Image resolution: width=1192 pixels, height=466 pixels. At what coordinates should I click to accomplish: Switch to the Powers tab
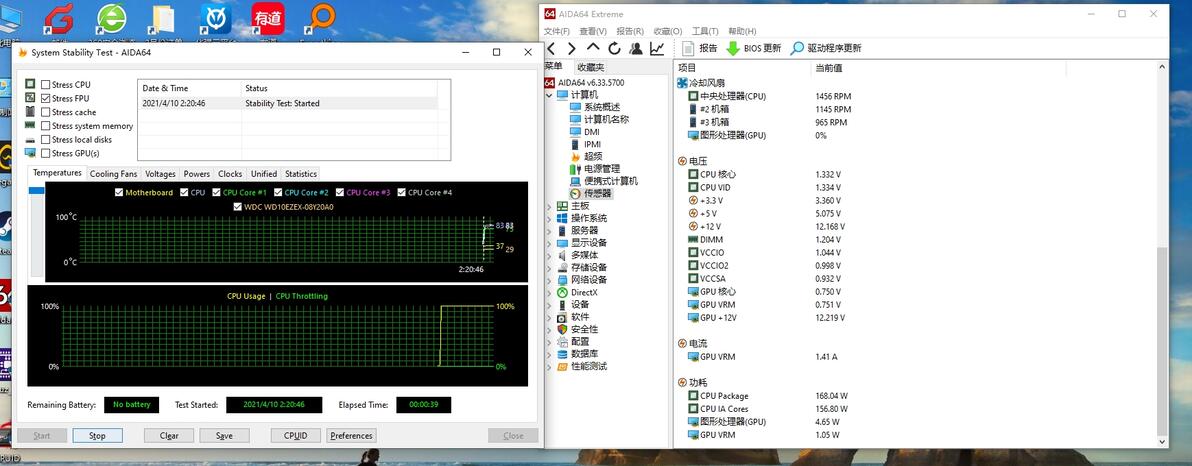[x=197, y=173]
